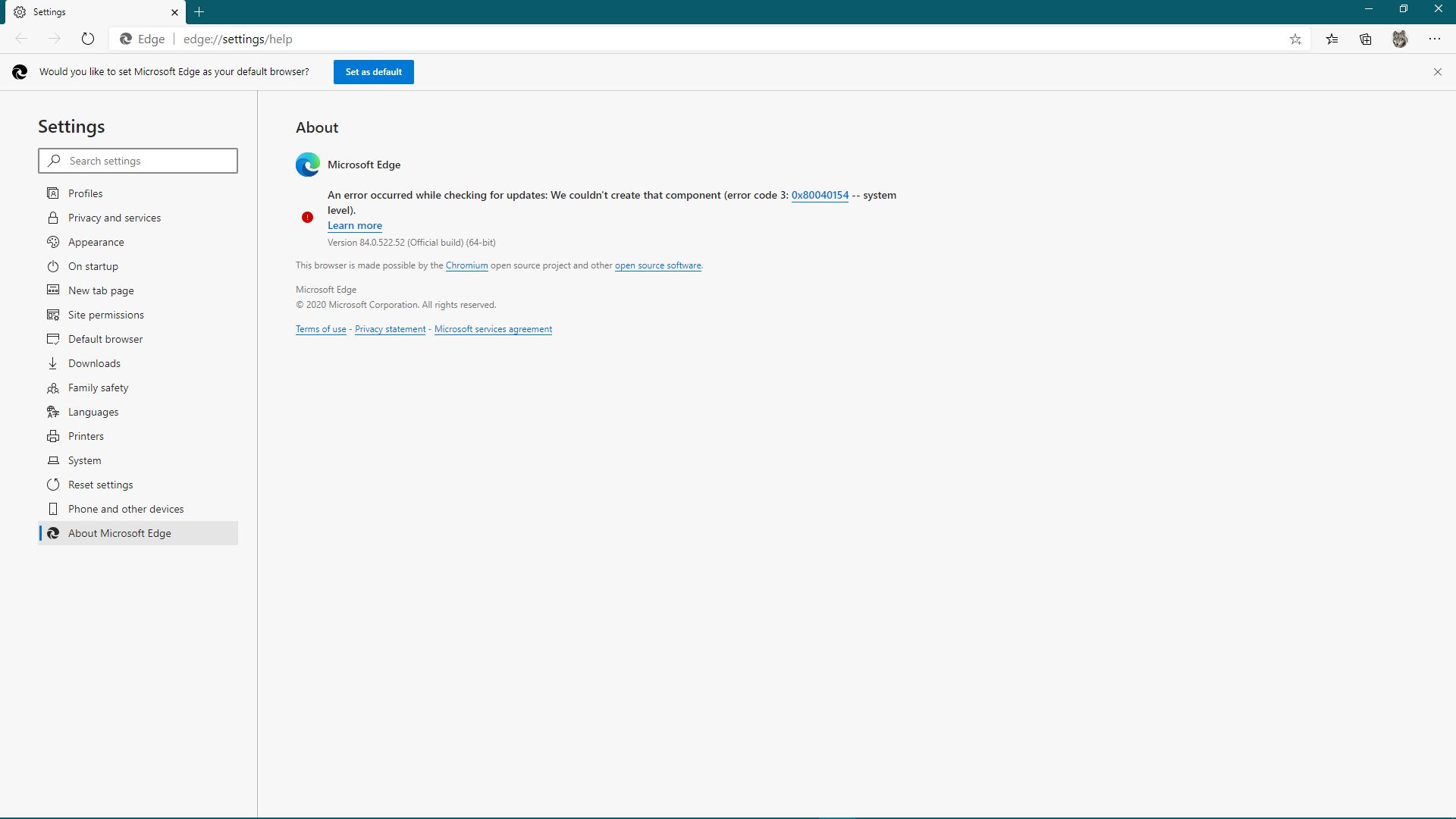Viewport: 1456px width, 819px height.
Task: Click the Set as default button
Action: 373,72
